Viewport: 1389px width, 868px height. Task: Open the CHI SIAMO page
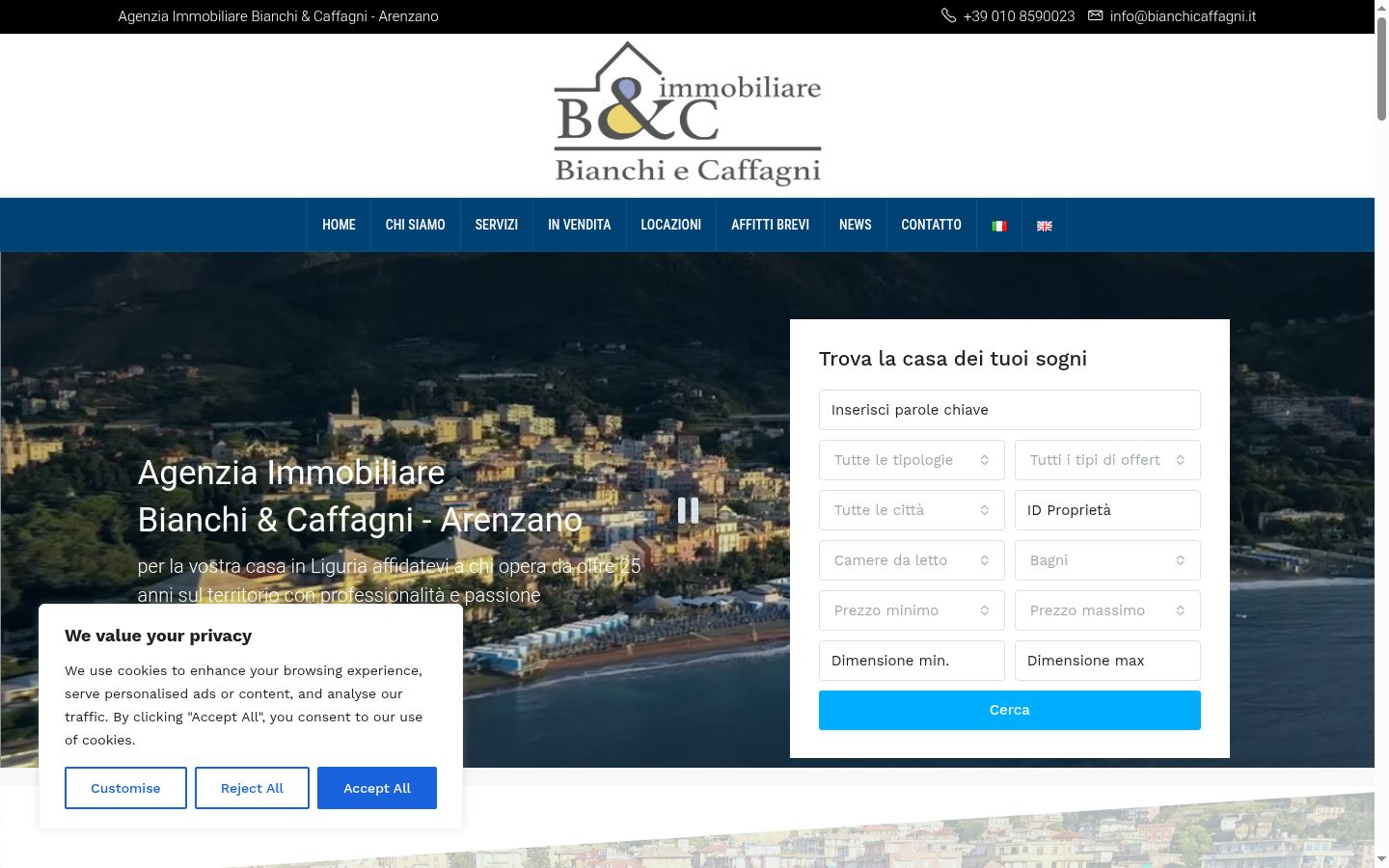[x=416, y=225]
